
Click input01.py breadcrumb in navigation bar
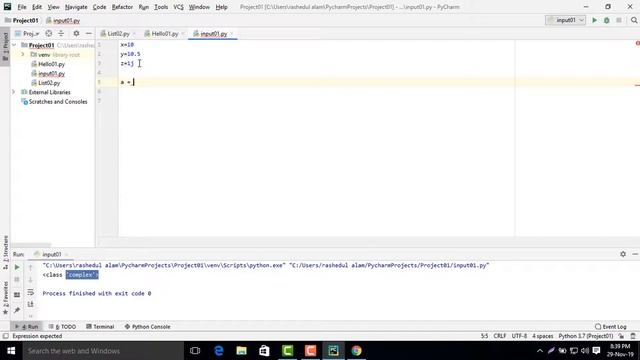pos(63,20)
